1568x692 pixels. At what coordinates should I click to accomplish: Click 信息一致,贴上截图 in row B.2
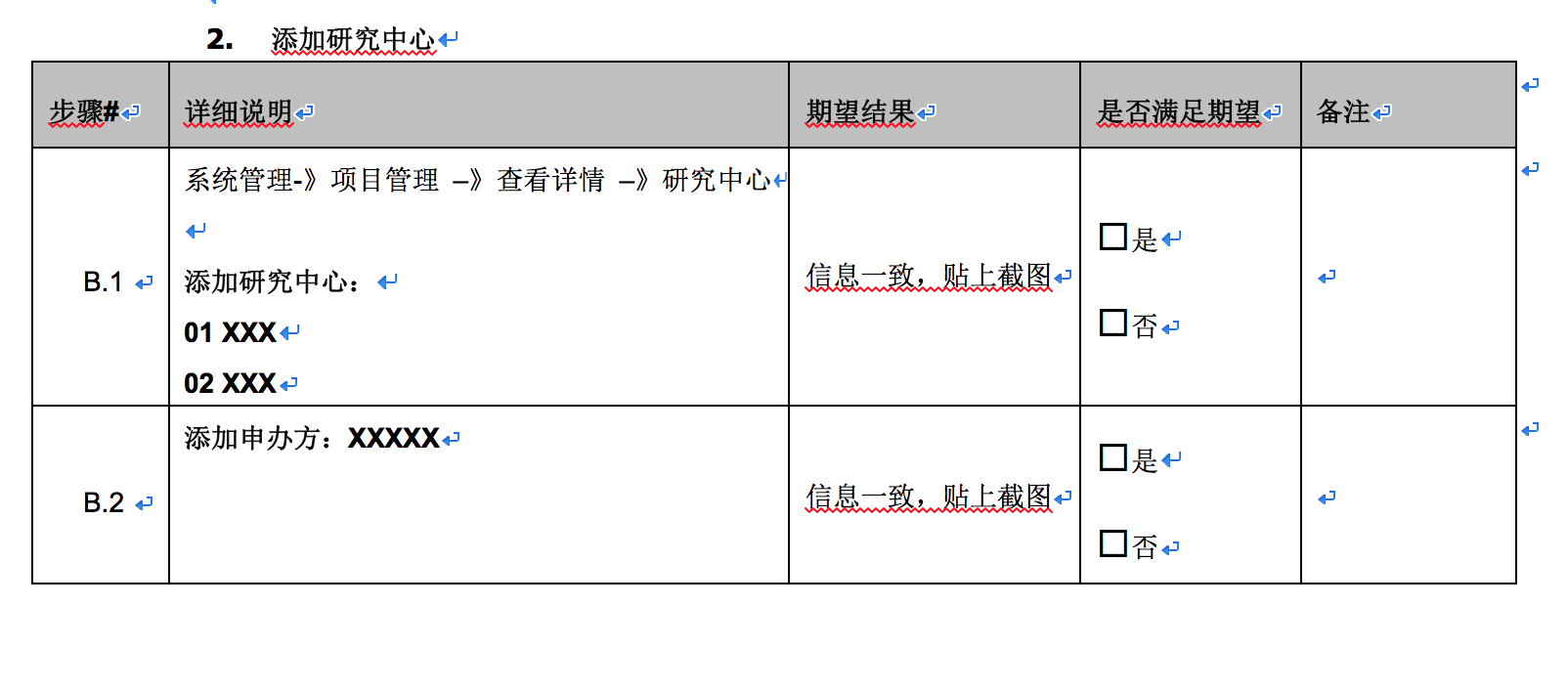928,497
